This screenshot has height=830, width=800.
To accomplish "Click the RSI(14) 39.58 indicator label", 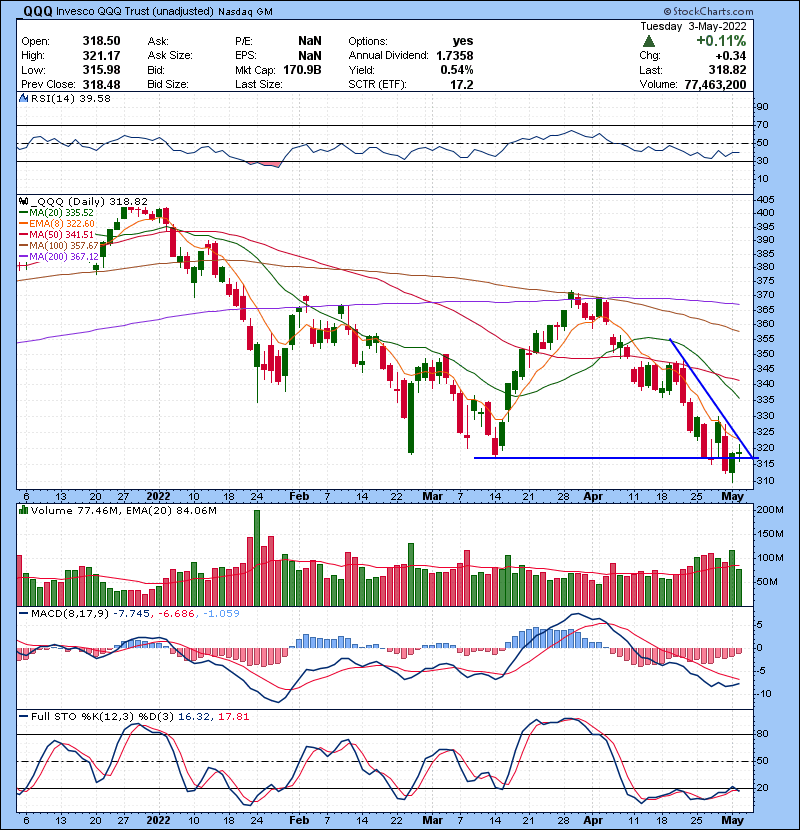I will coord(70,98).
